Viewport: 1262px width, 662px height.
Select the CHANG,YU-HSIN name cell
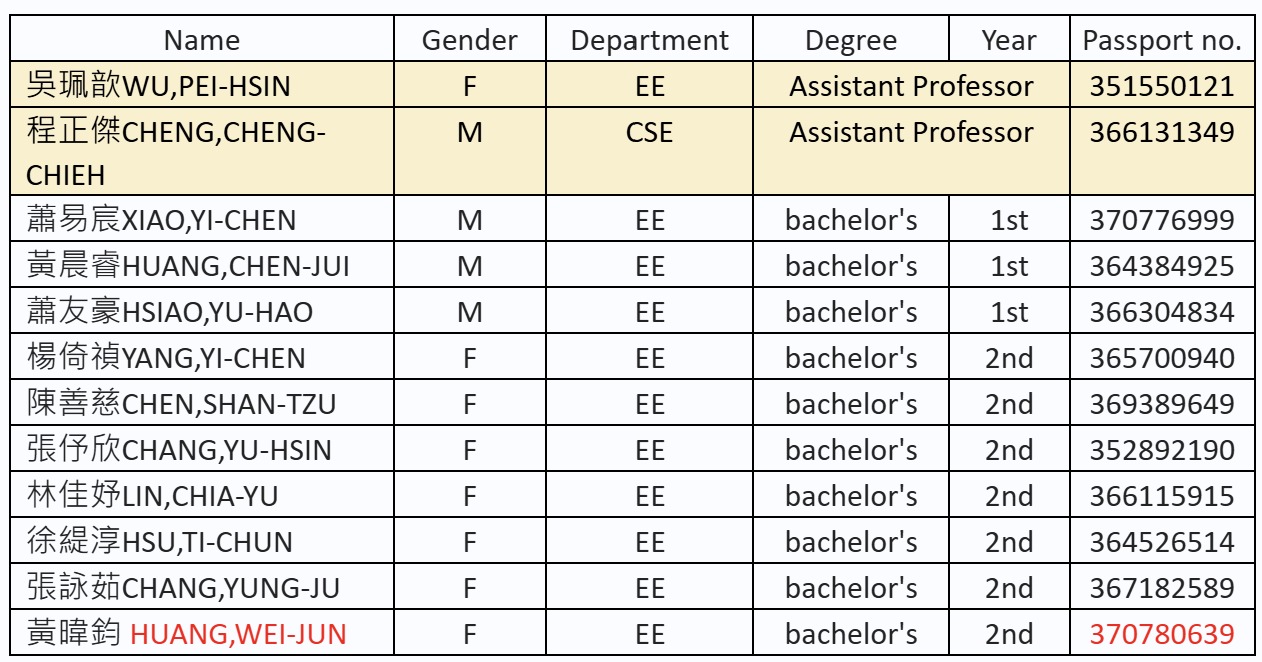click(x=202, y=449)
